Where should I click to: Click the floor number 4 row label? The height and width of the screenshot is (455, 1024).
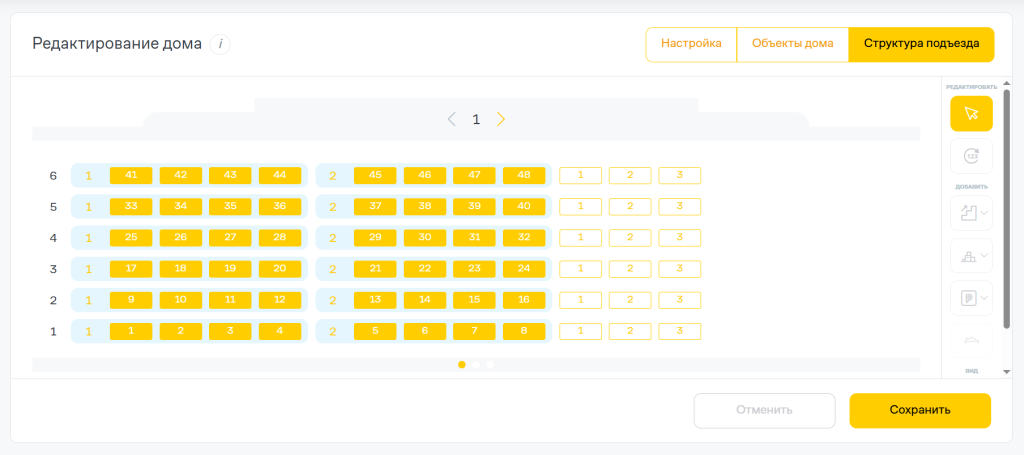tap(54, 238)
